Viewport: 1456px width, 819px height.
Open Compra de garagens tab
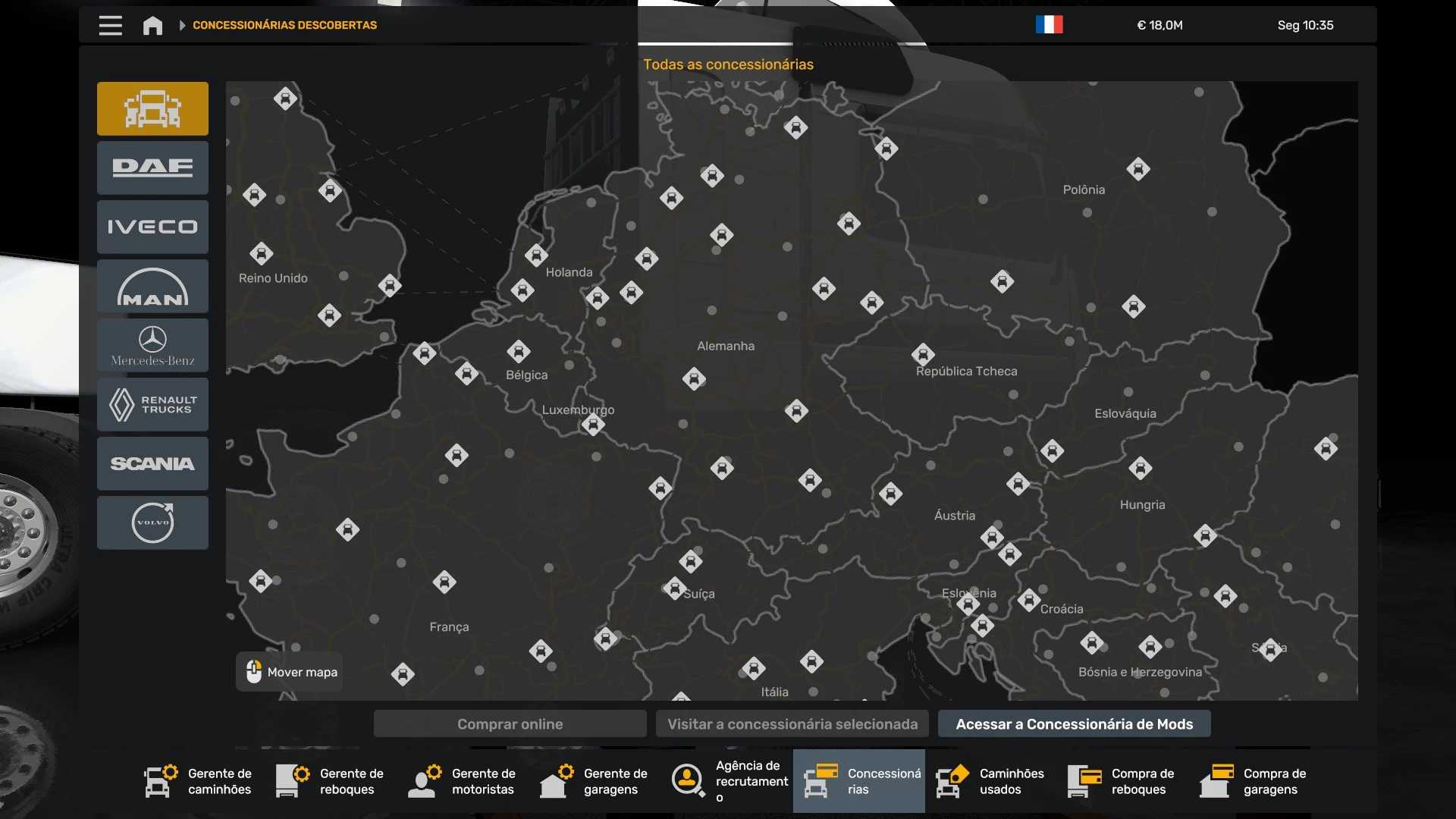point(1254,781)
